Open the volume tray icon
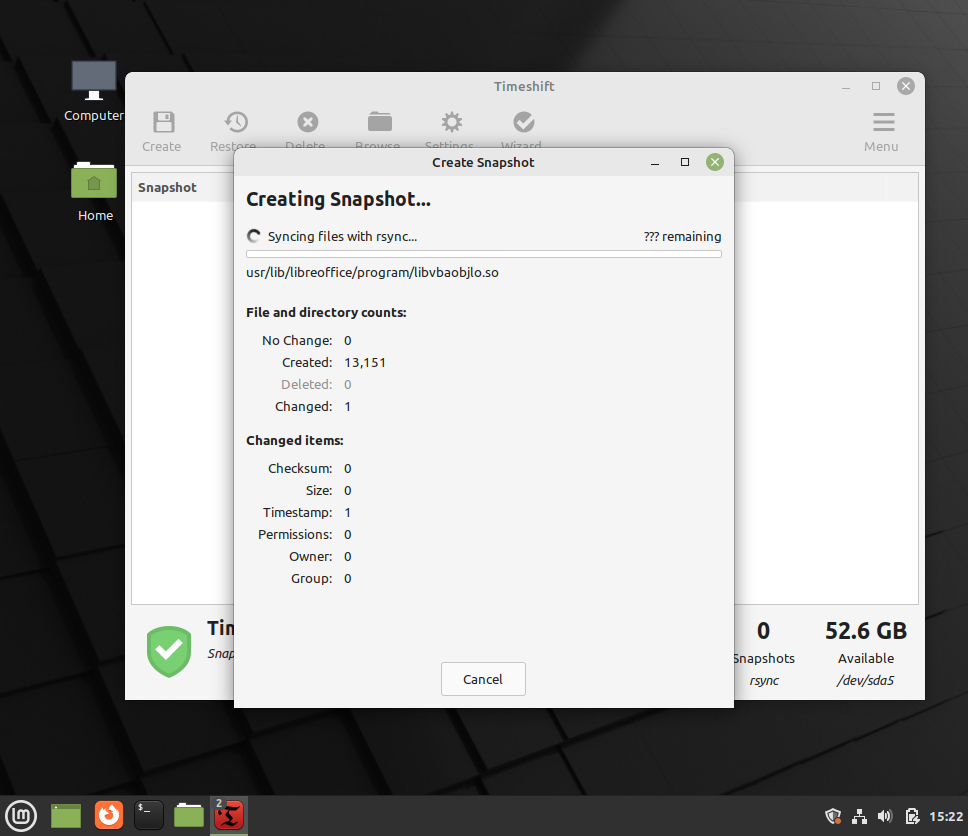968x836 pixels. pos(885,816)
